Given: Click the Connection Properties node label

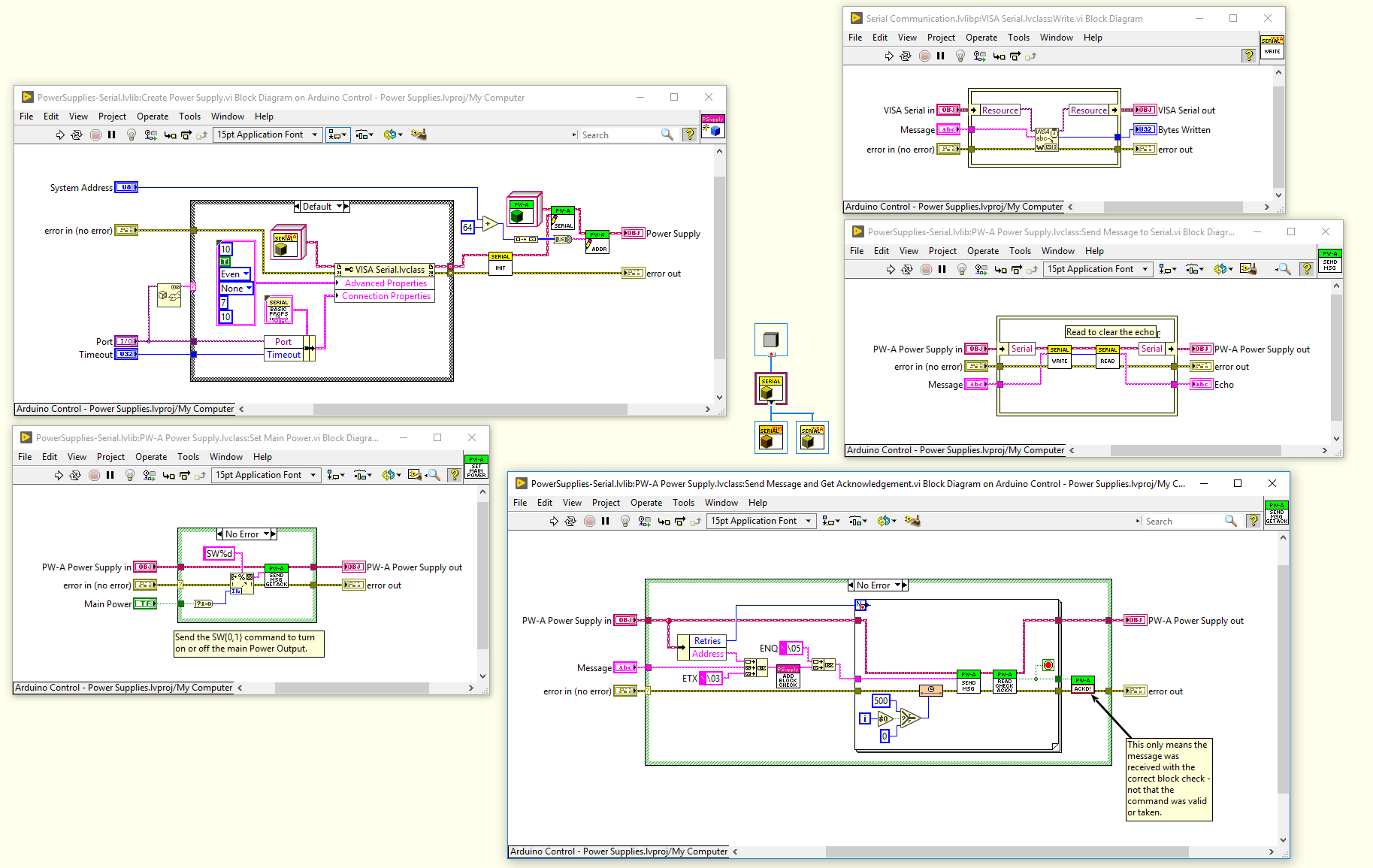Looking at the screenshot, I should [x=385, y=296].
